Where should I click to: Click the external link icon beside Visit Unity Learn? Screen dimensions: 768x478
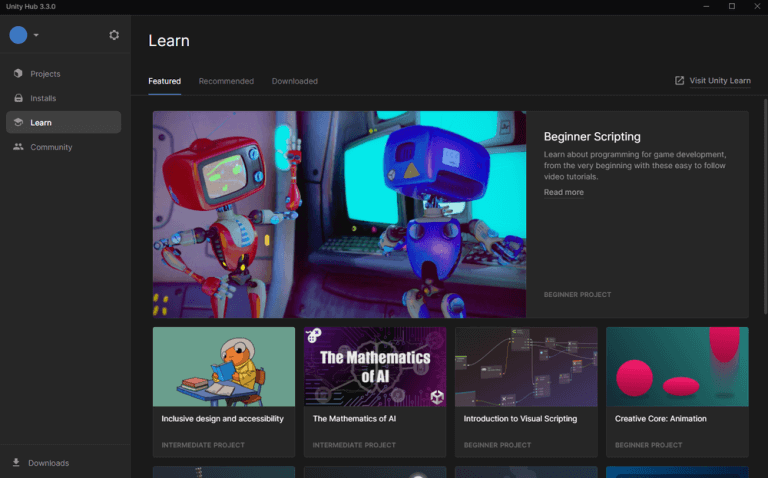click(680, 81)
